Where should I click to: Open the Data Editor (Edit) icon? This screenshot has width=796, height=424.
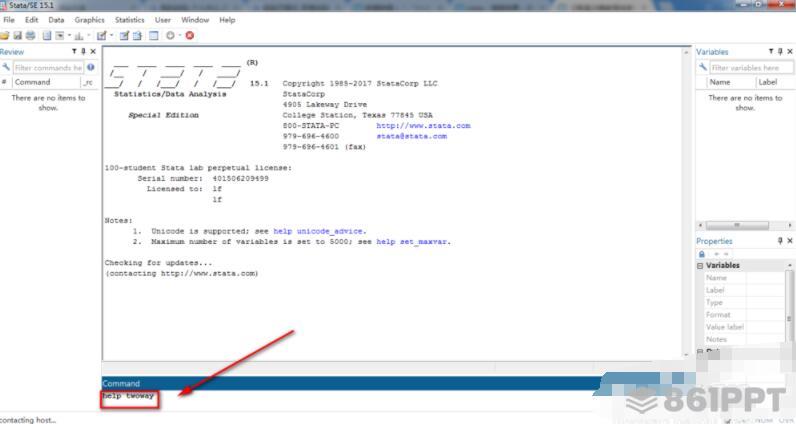124,36
